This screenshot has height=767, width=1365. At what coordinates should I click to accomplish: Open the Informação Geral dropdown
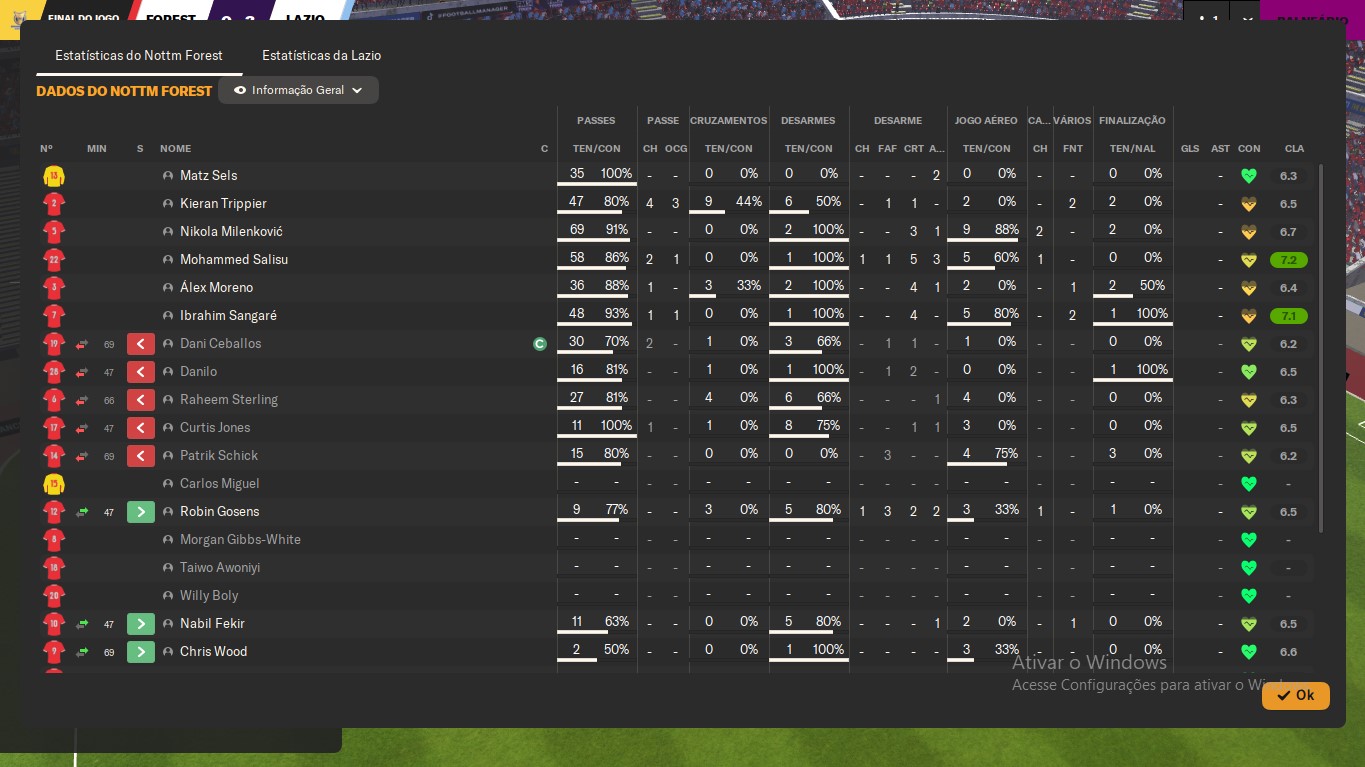click(298, 90)
